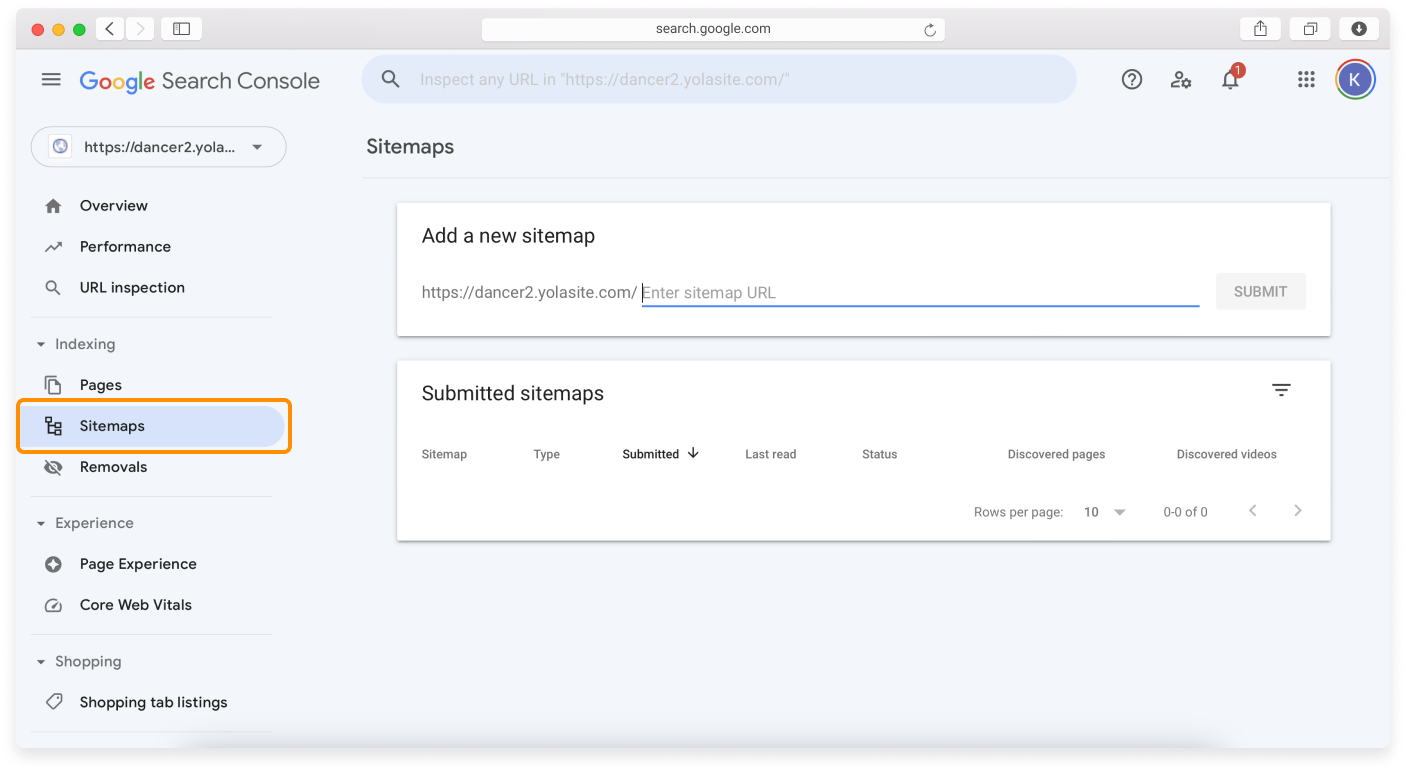Image resolution: width=1406 pixels, height=772 pixels.
Task: Open the property selector dropdown
Action: pyautogui.click(x=158, y=146)
